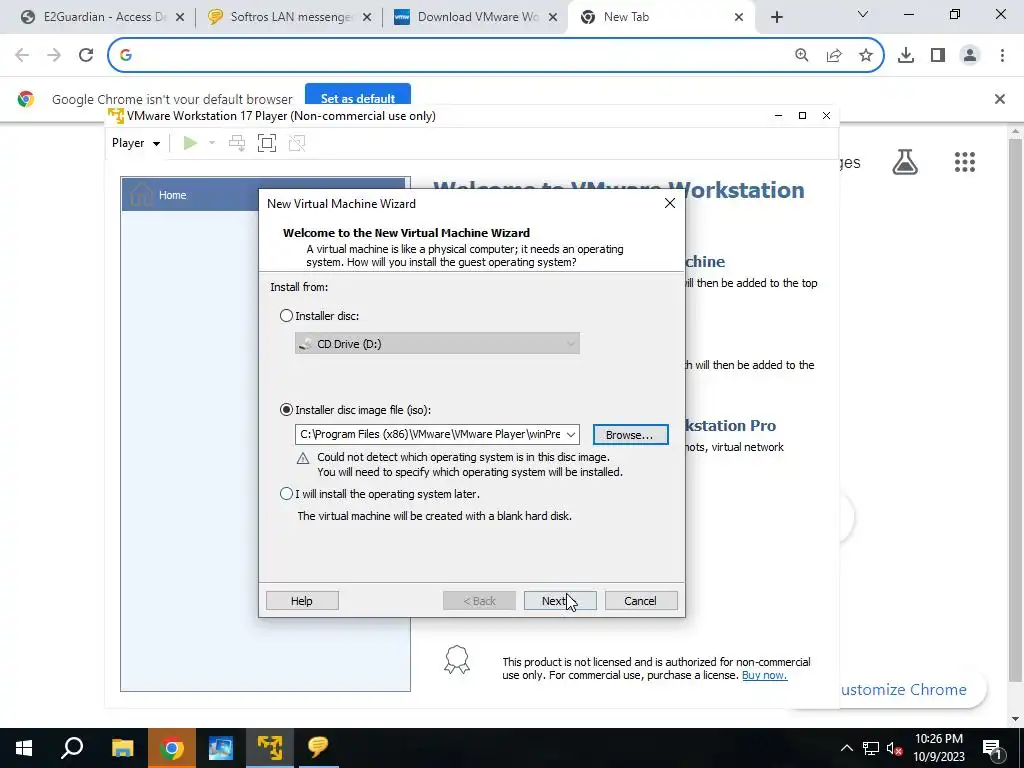This screenshot has width=1024, height=768.
Task: Click the network tray icon
Action: pyautogui.click(x=871, y=748)
